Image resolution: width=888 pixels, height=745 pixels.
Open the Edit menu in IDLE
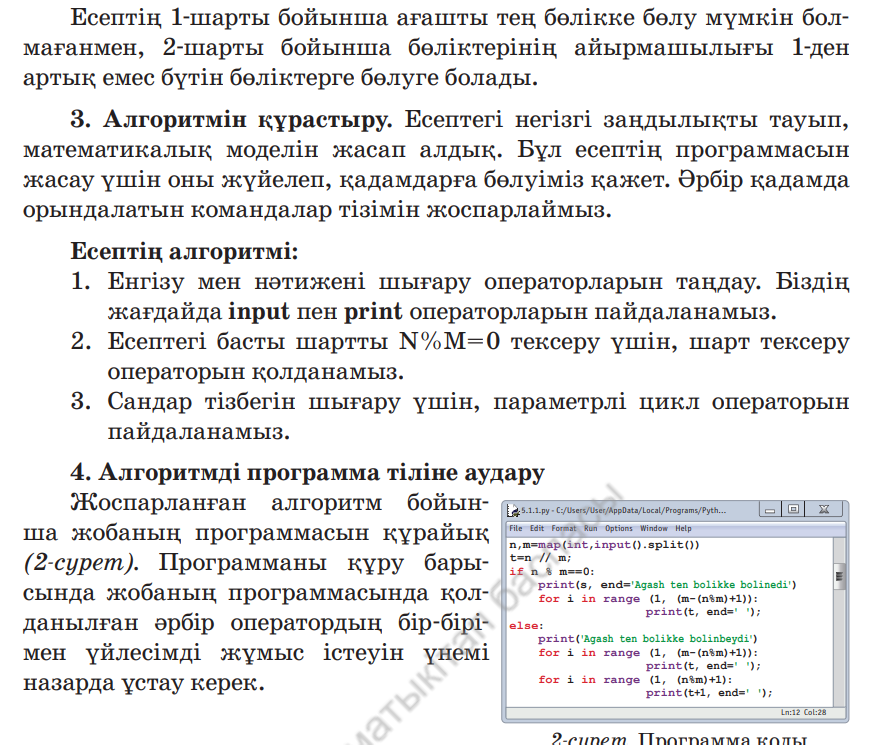tap(536, 529)
